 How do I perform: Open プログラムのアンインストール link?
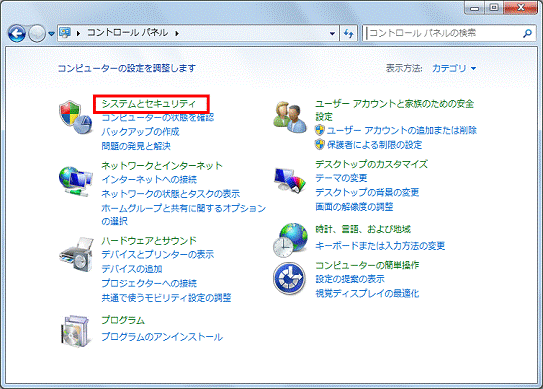162,337
